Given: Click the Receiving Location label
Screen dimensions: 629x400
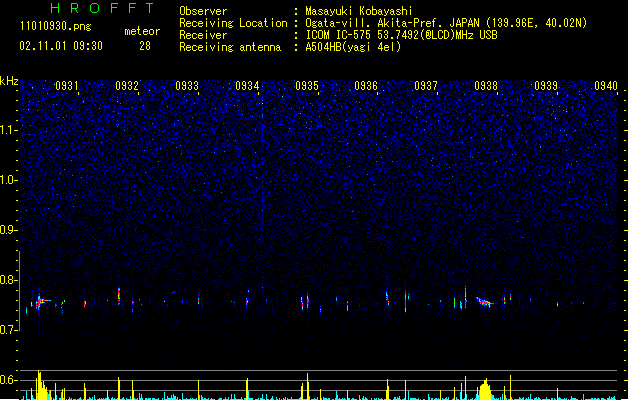Looking at the screenshot, I should [x=233, y=23].
